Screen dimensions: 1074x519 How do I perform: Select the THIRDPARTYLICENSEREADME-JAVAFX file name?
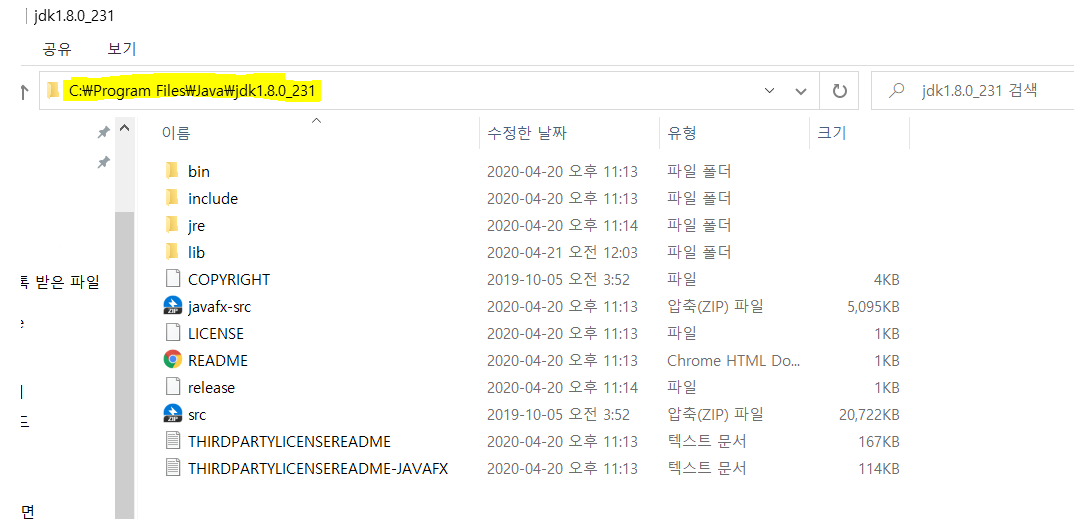[x=318, y=468]
